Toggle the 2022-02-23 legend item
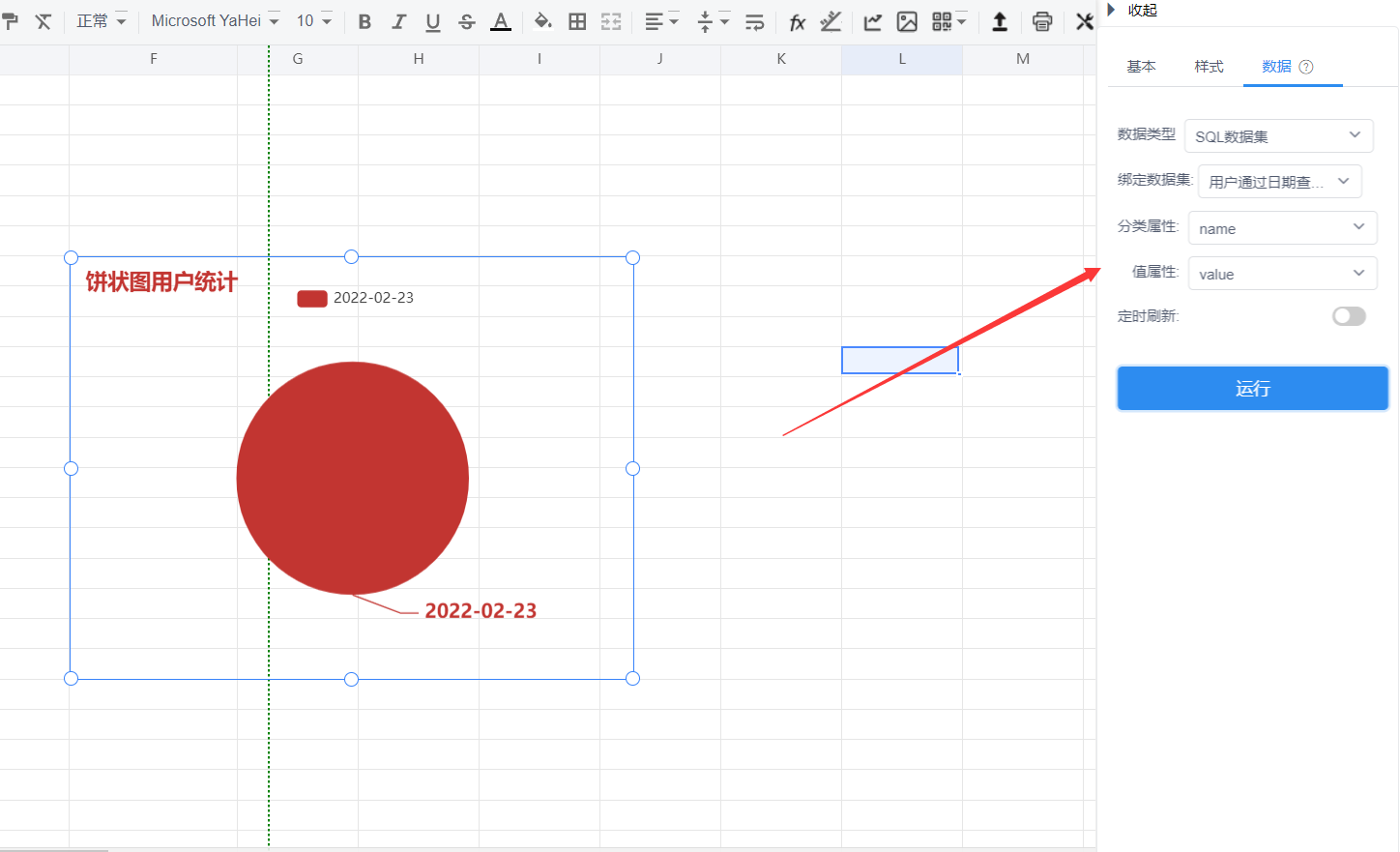 click(355, 298)
